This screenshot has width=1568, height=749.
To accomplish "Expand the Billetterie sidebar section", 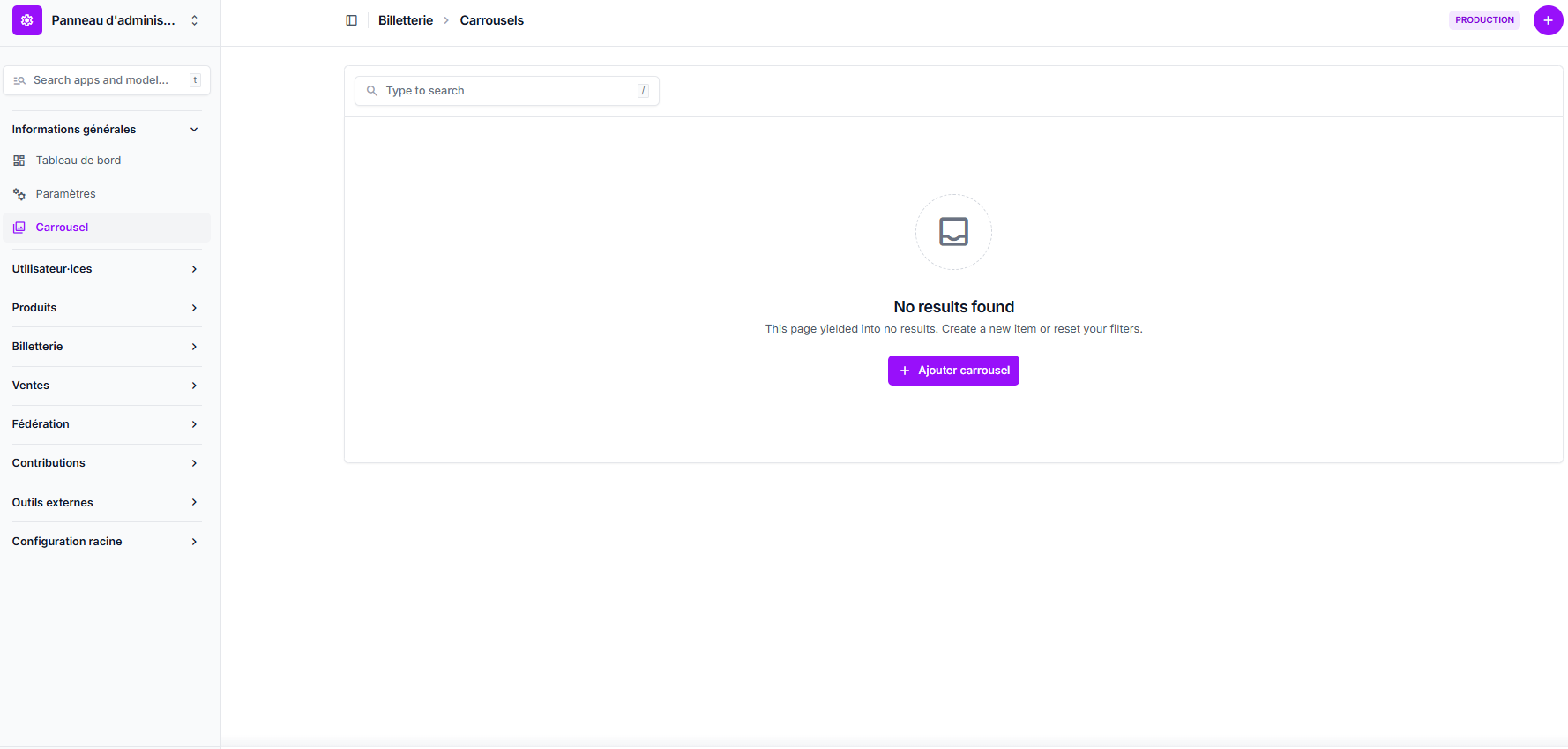I will (194, 347).
